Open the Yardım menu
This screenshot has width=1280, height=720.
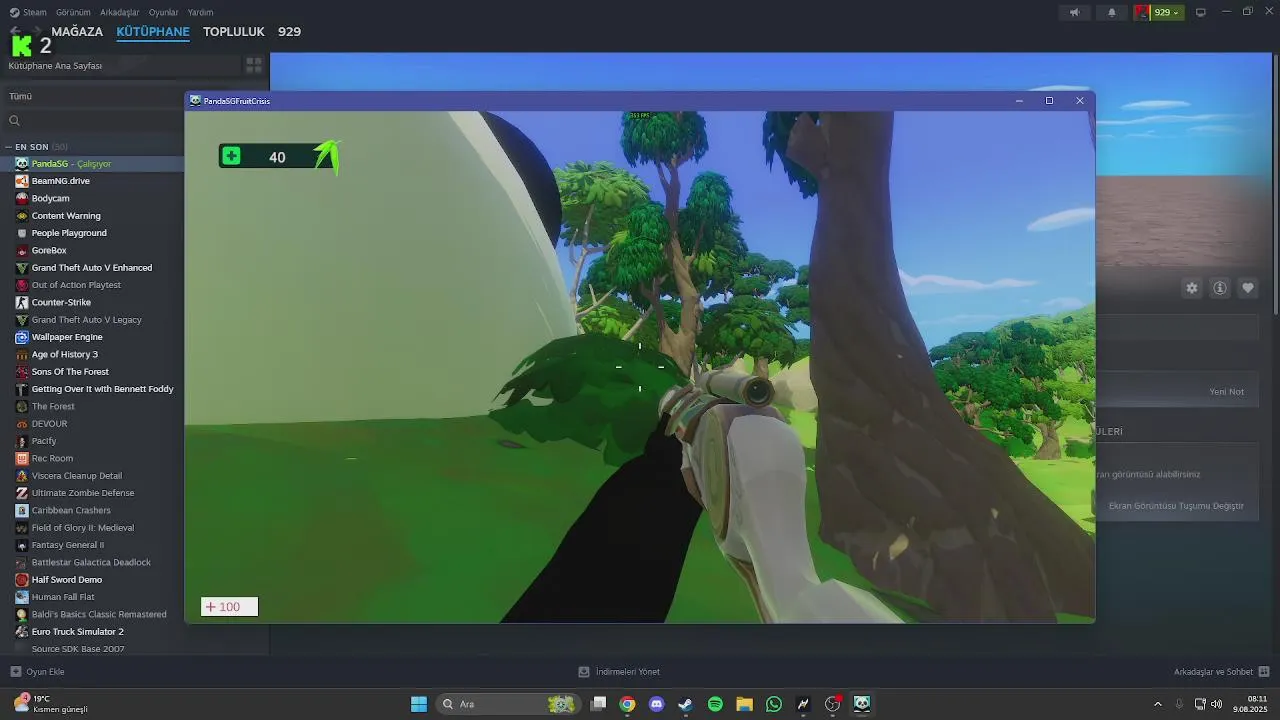coord(201,12)
